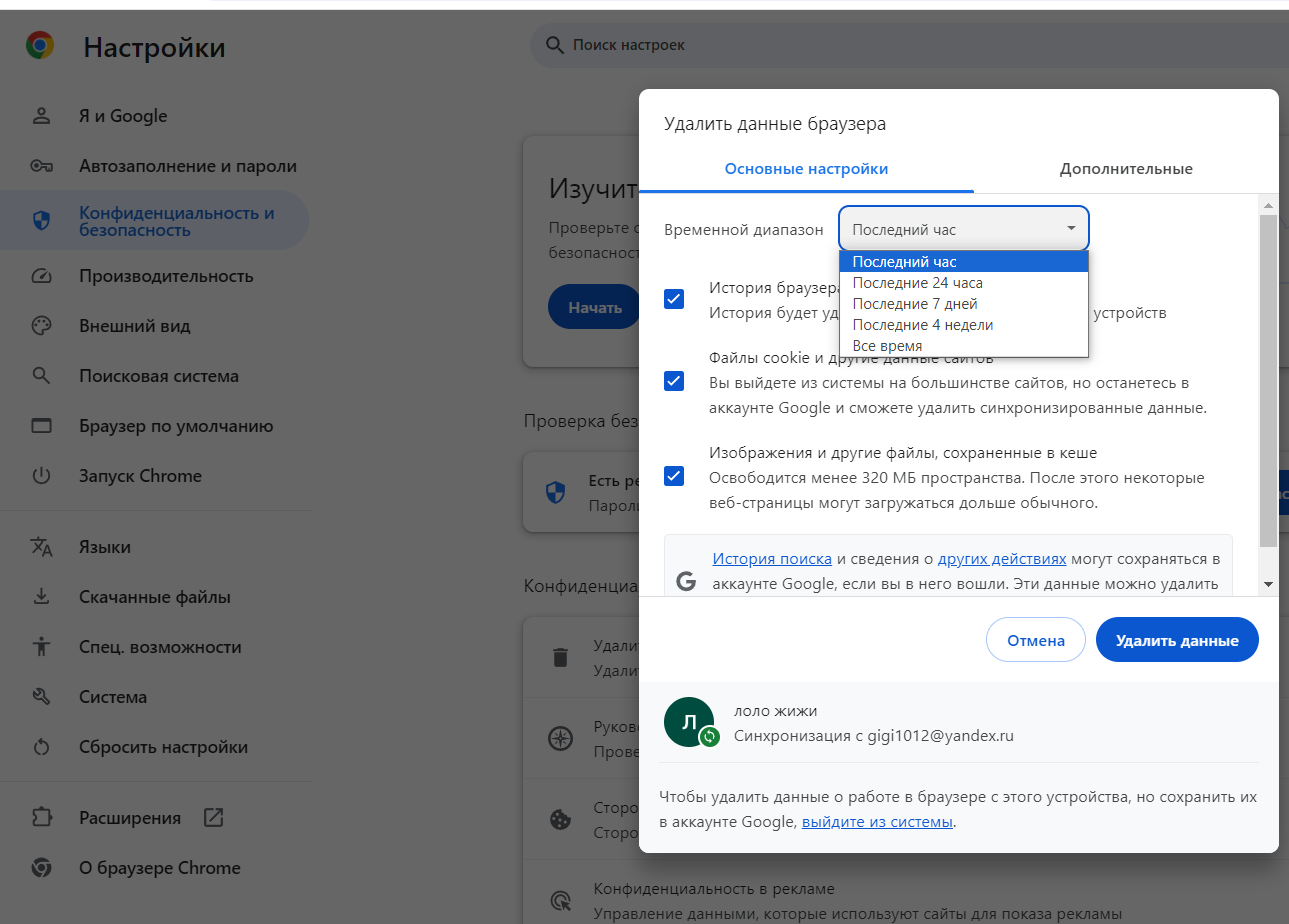Click the search magnifier icon in settings search

(x=554, y=45)
